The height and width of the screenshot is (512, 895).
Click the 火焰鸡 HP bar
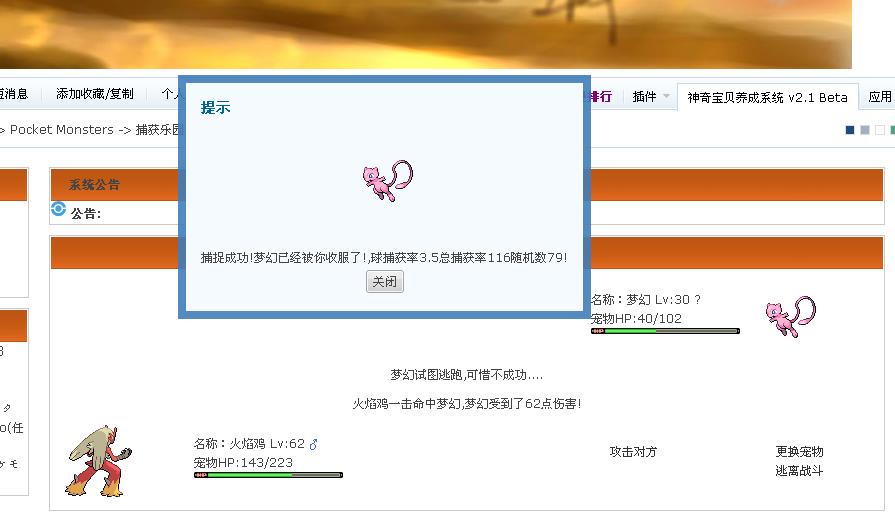coord(268,475)
